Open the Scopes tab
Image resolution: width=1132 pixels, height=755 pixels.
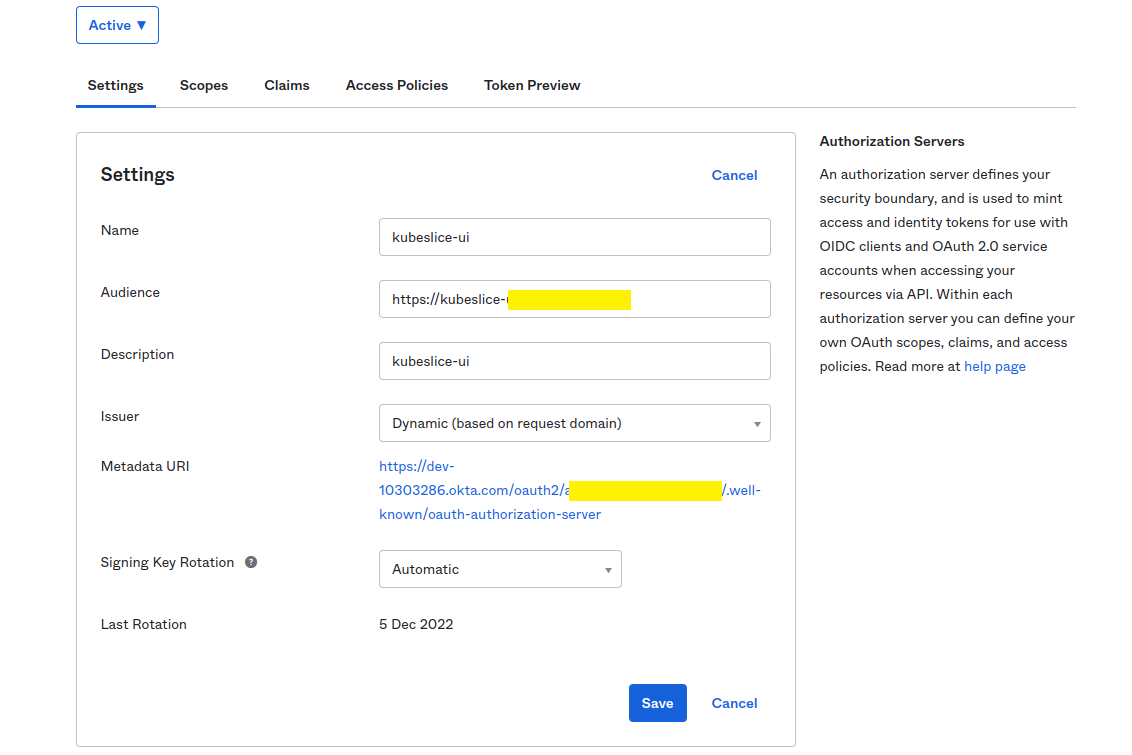pyautogui.click(x=204, y=85)
